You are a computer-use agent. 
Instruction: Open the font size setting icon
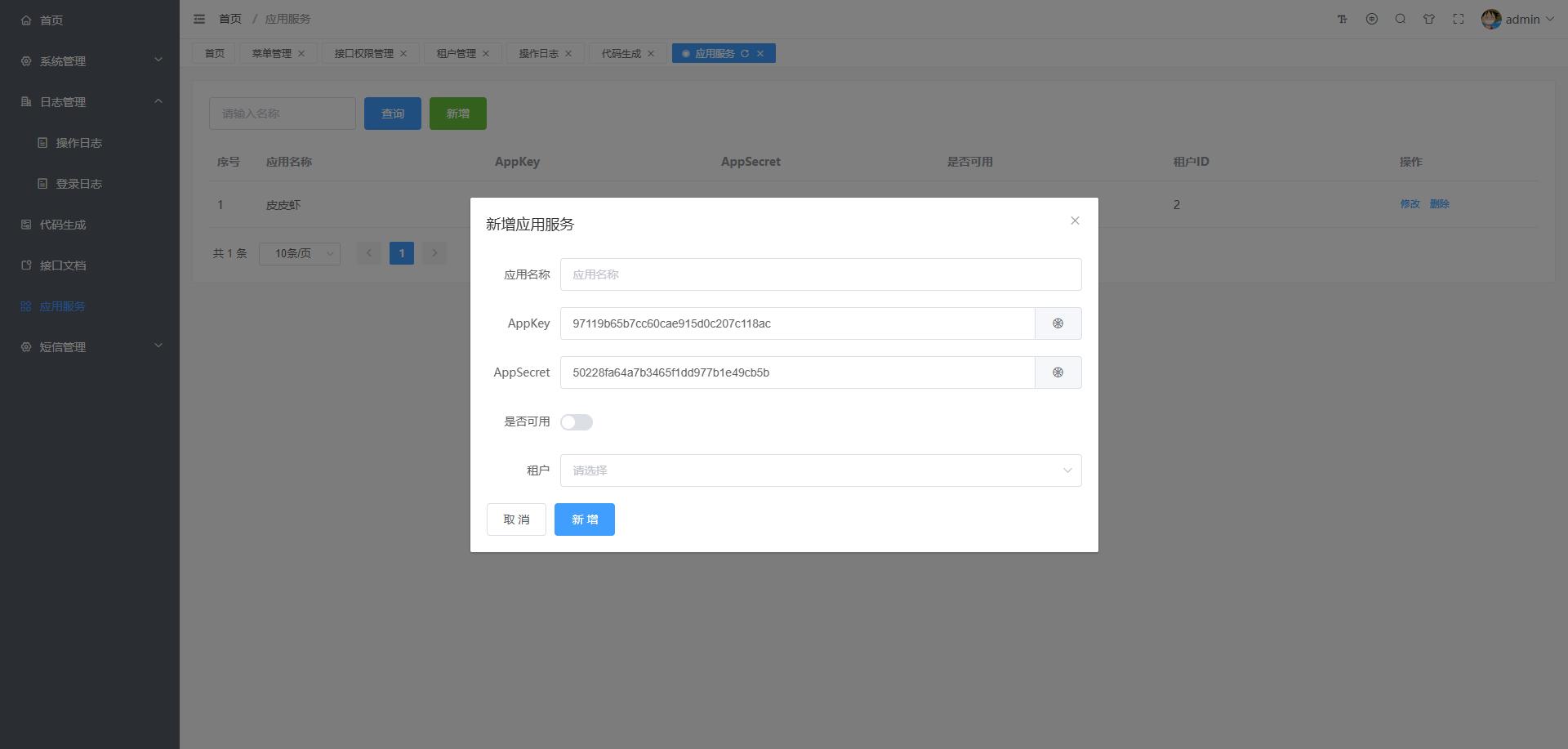[1343, 19]
